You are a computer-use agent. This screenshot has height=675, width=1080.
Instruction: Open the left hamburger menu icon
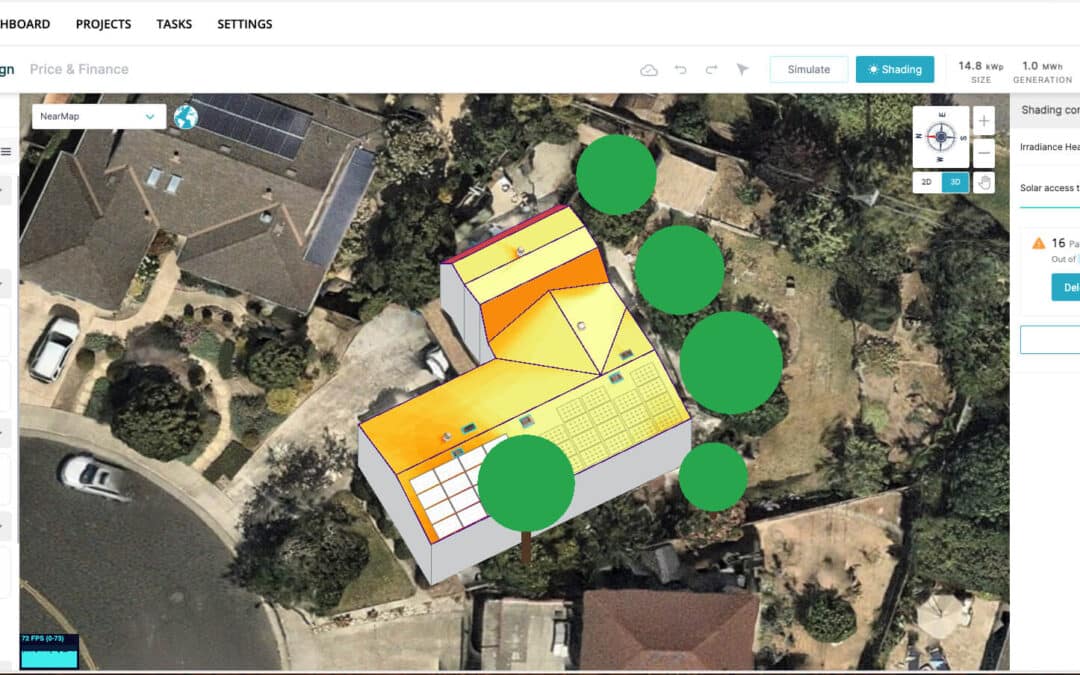pos(7,150)
